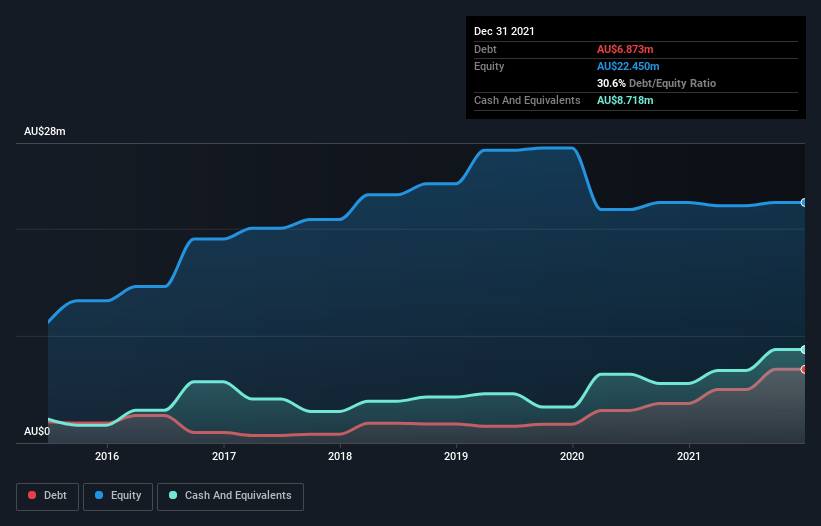The image size is (821, 526).
Task: Select the 2018 x-axis label
Action: pyautogui.click(x=340, y=456)
